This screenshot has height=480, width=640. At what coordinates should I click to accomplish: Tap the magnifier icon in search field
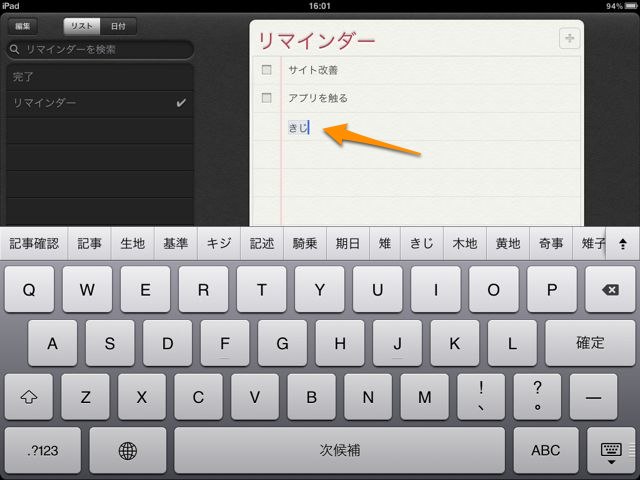pos(14,49)
